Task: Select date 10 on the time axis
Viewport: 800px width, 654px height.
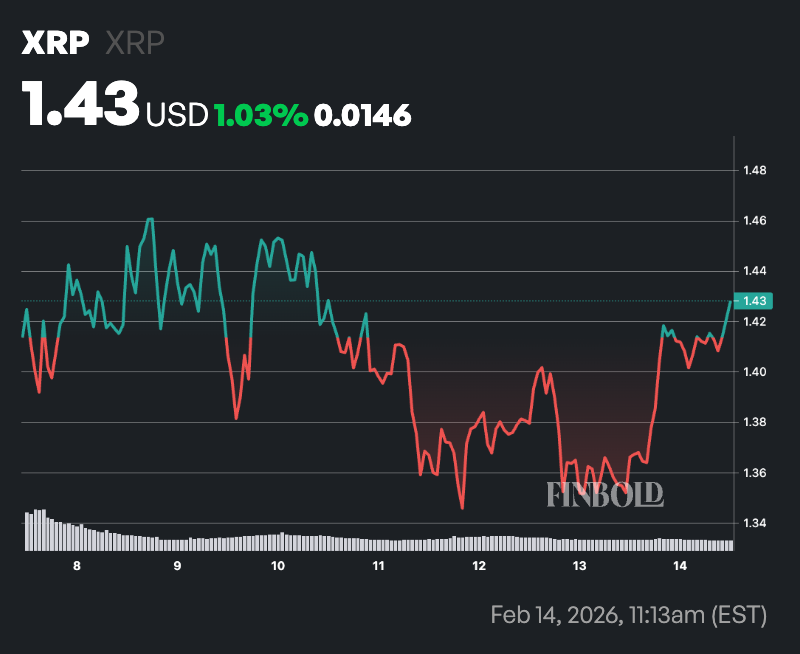Action: point(278,567)
